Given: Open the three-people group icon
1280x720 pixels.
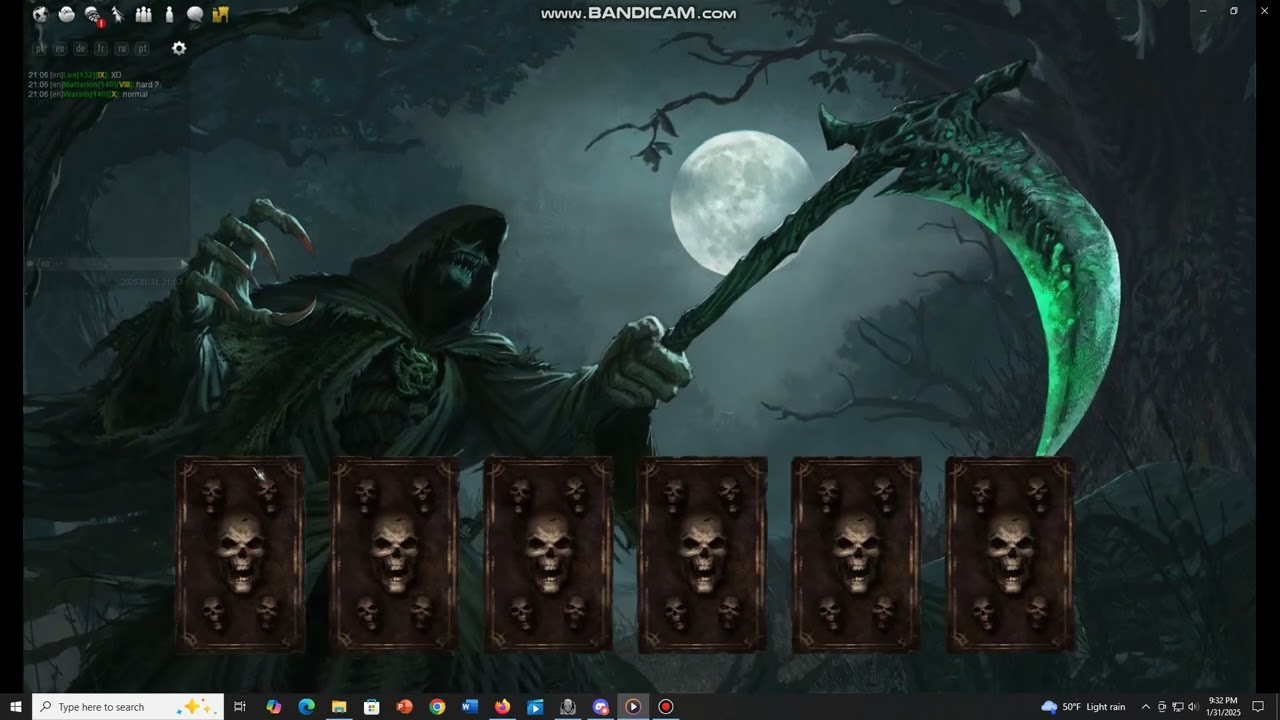Looking at the screenshot, I should (x=143, y=14).
